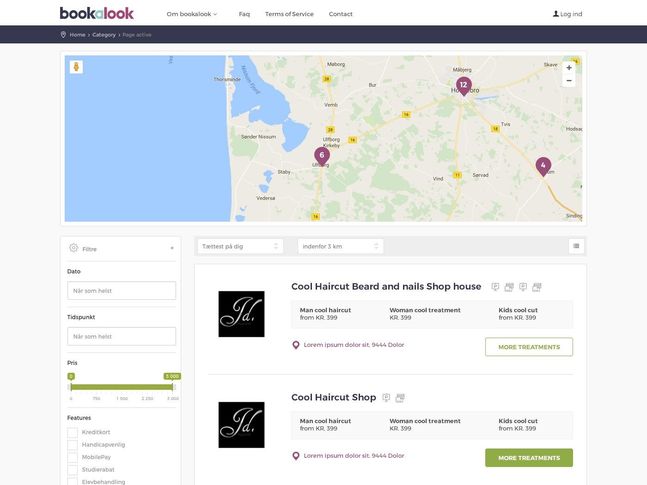Click the Pris slider's right handle
Image resolution: width=647 pixels, height=485 pixels.
[173, 386]
